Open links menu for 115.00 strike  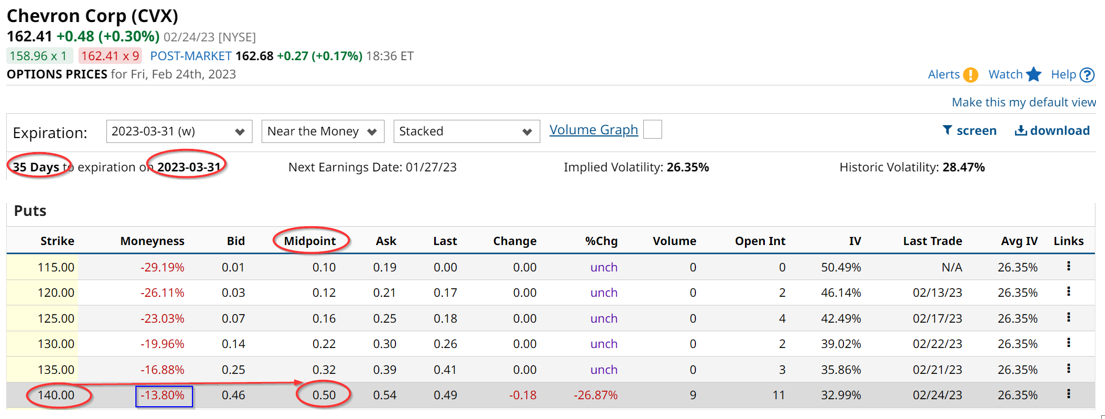point(1068,267)
